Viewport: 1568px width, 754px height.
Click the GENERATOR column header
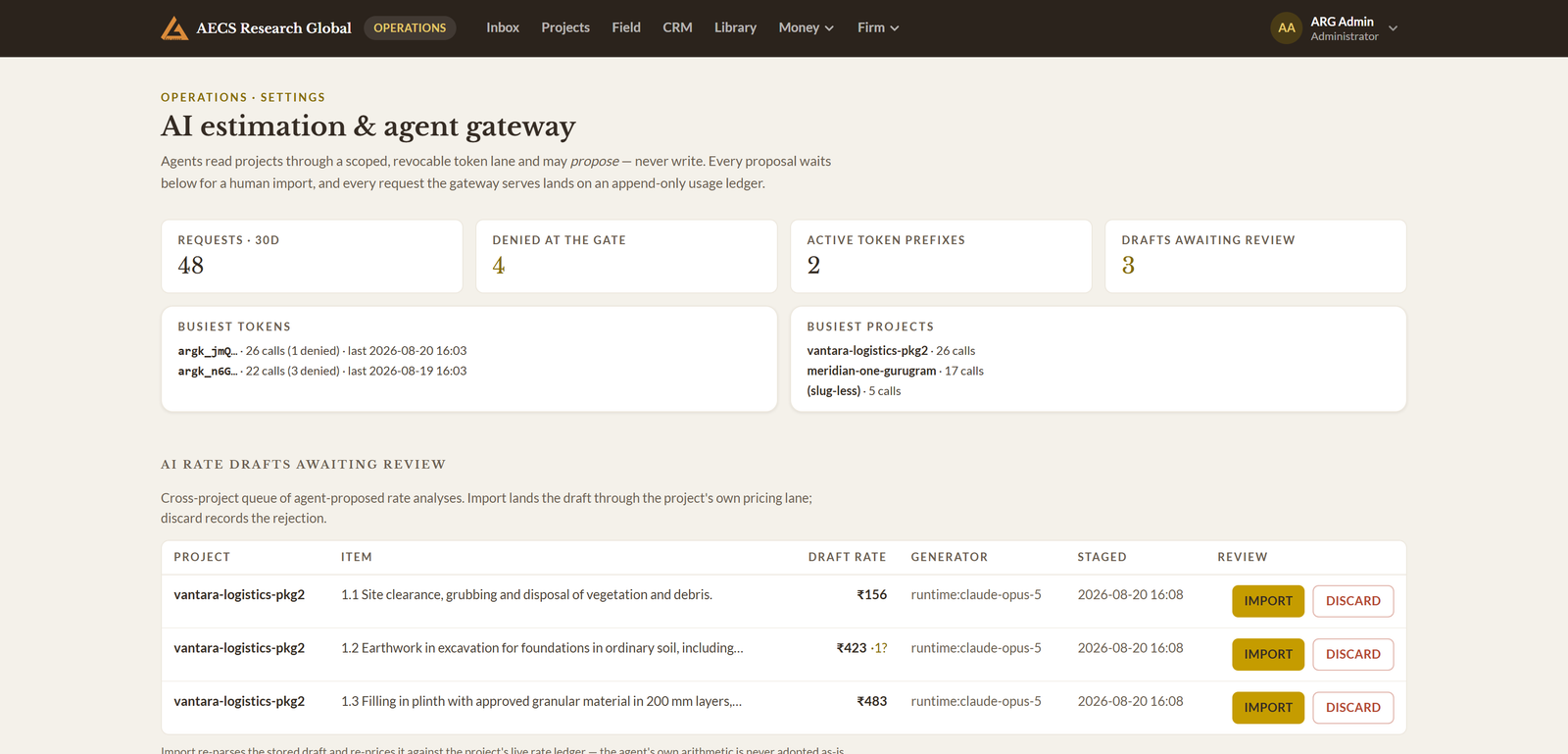click(949, 557)
